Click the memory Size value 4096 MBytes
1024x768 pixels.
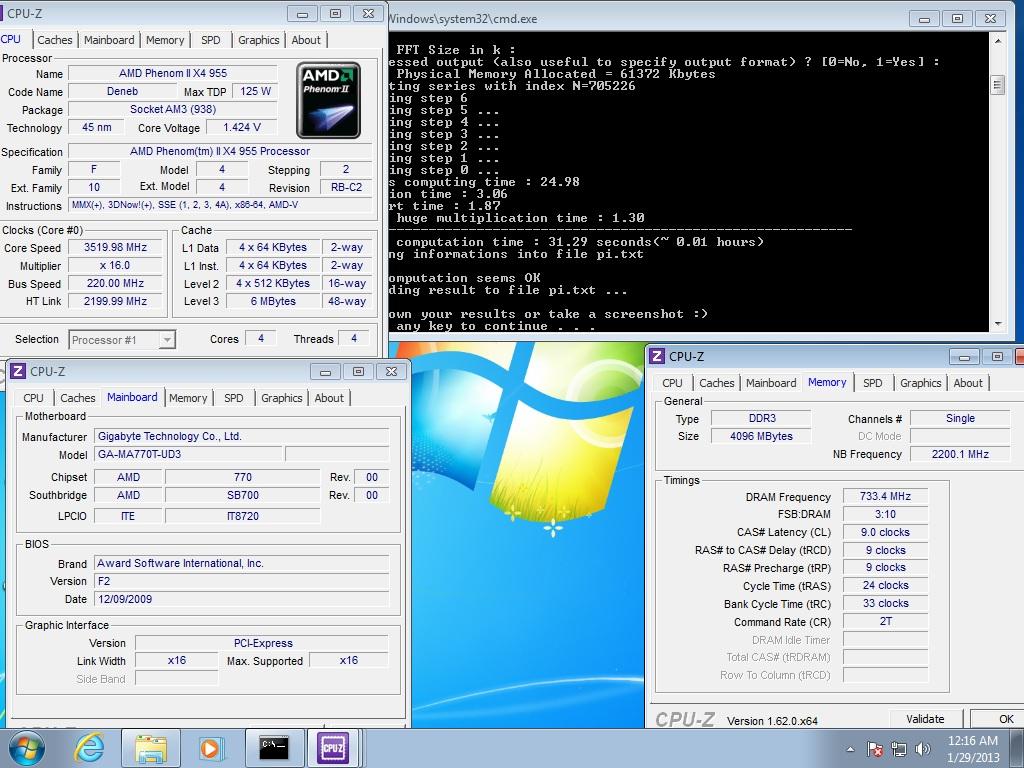[761, 436]
